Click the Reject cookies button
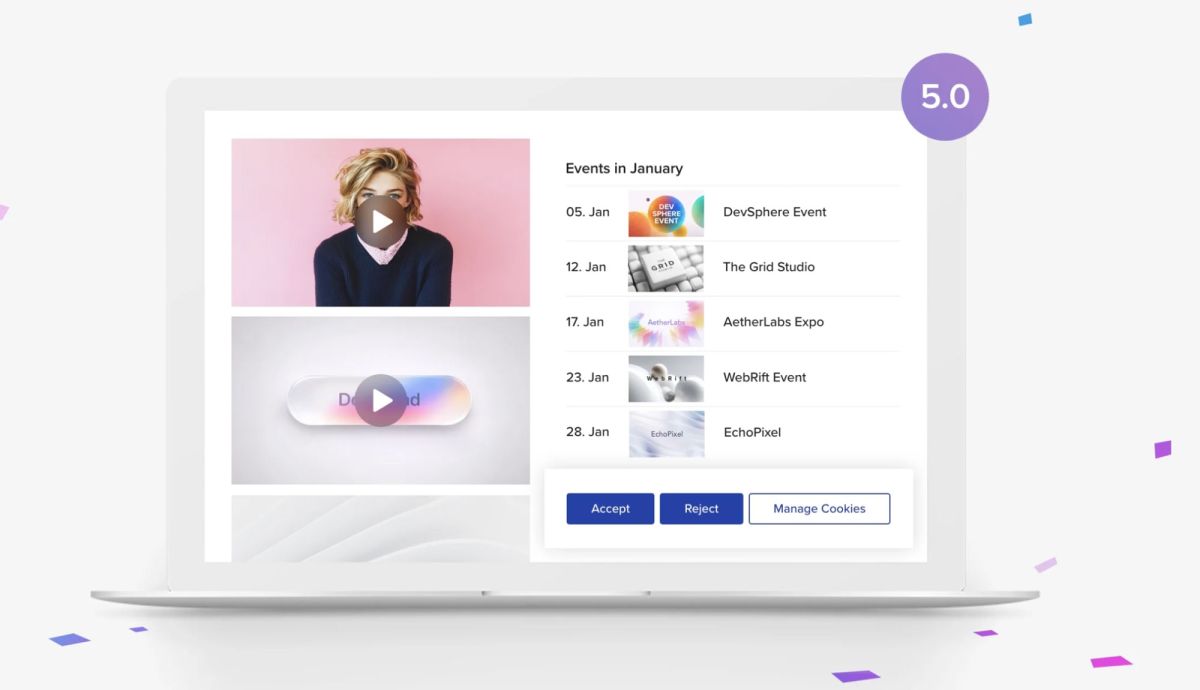 701,508
